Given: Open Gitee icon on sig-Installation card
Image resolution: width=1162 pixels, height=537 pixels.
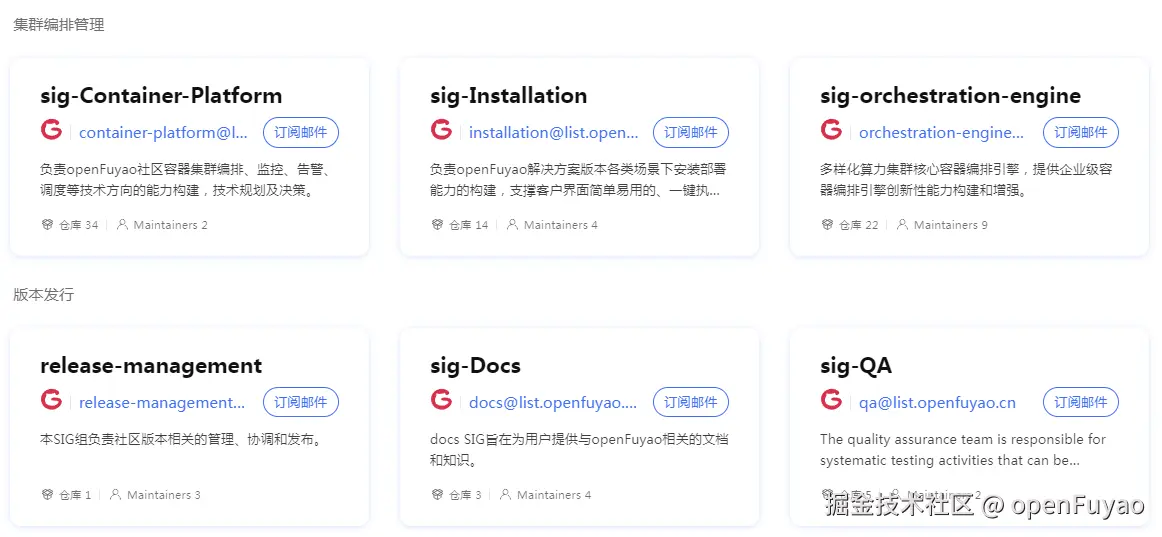Looking at the screenshot, I should click(x=441, y=130).
